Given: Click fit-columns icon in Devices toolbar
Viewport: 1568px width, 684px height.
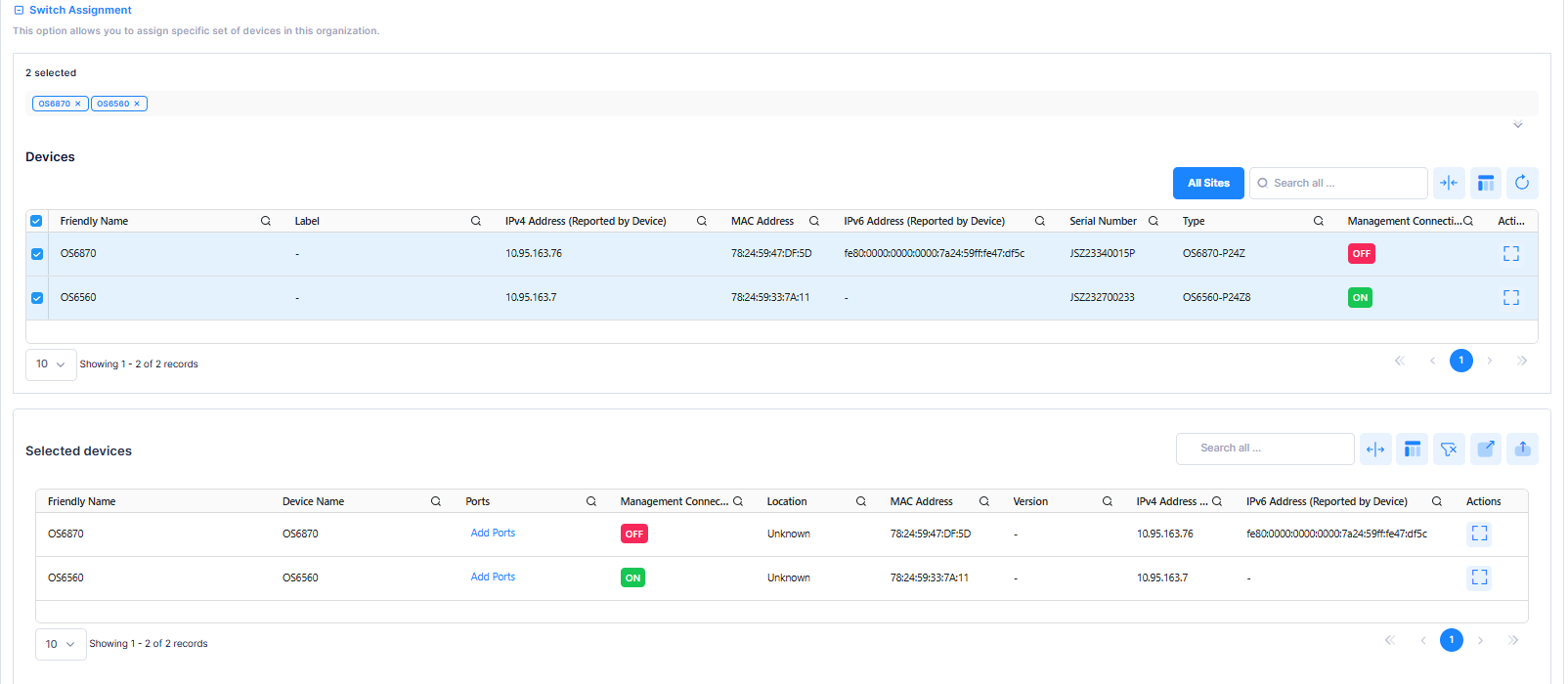Looking at the screenshot, I should [1449, 183].
